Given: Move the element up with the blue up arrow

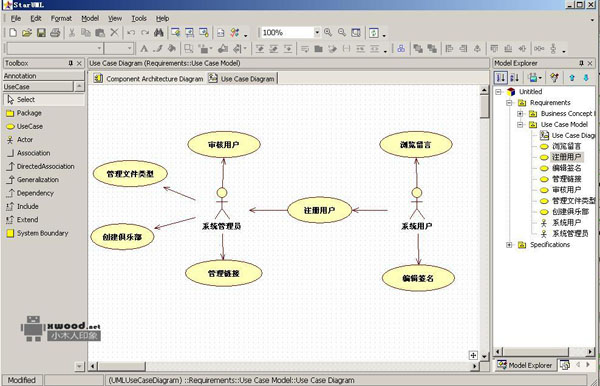Looking at the screenshot, I should point(572,78).
